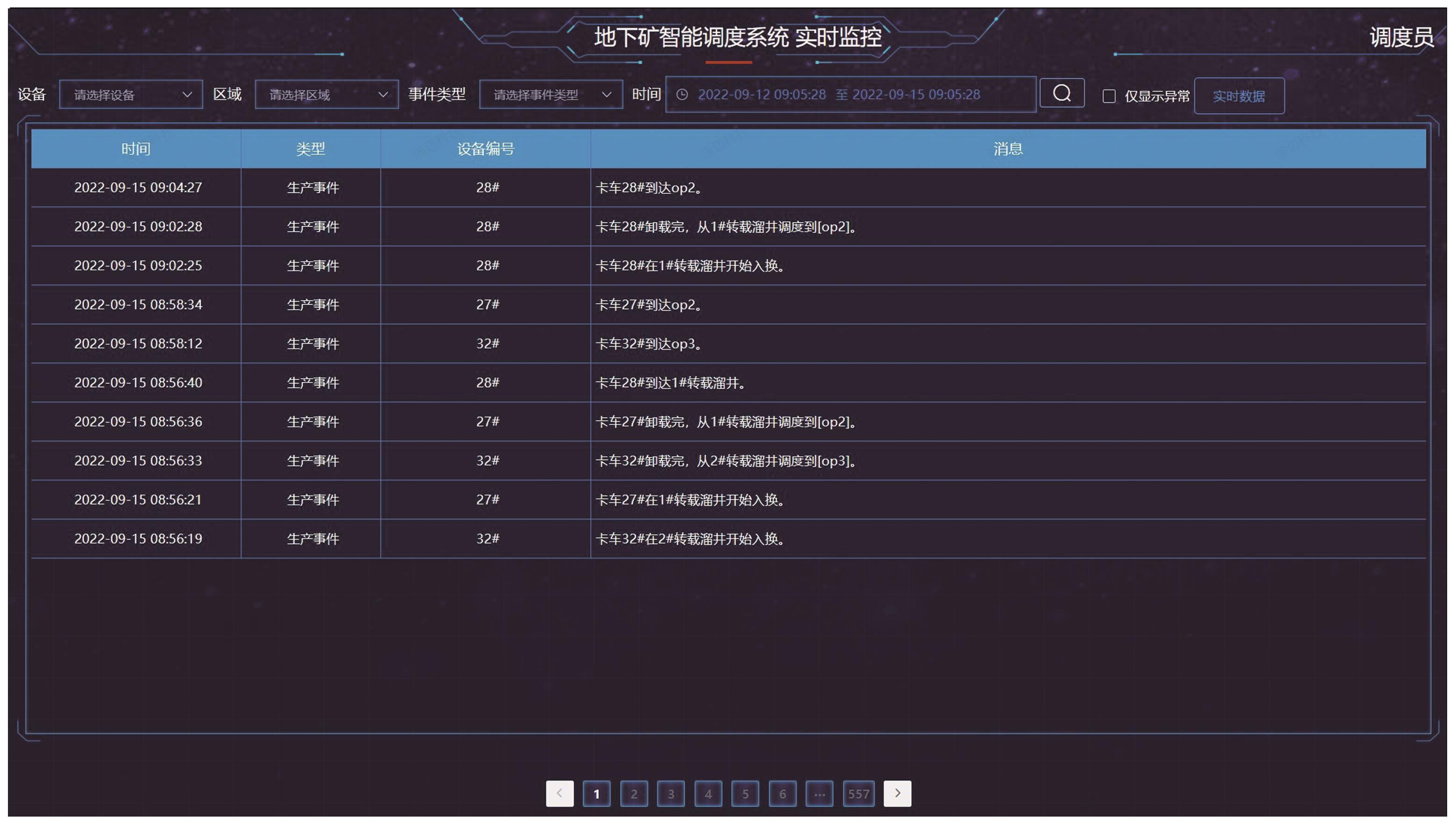Click the 消息 column header
This screenshot has height=825, width=1456.
click(x=1007, y=149)
